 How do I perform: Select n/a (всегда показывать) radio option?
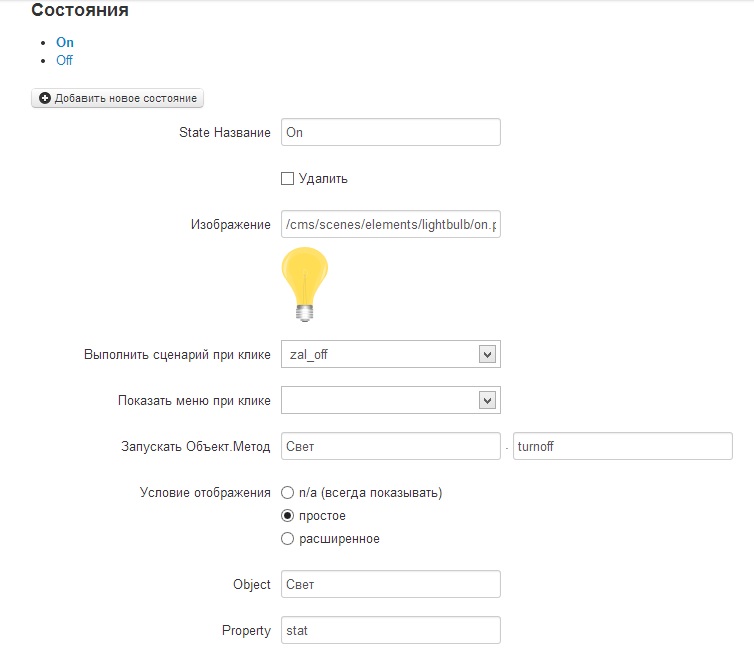(x=288, y=493)
